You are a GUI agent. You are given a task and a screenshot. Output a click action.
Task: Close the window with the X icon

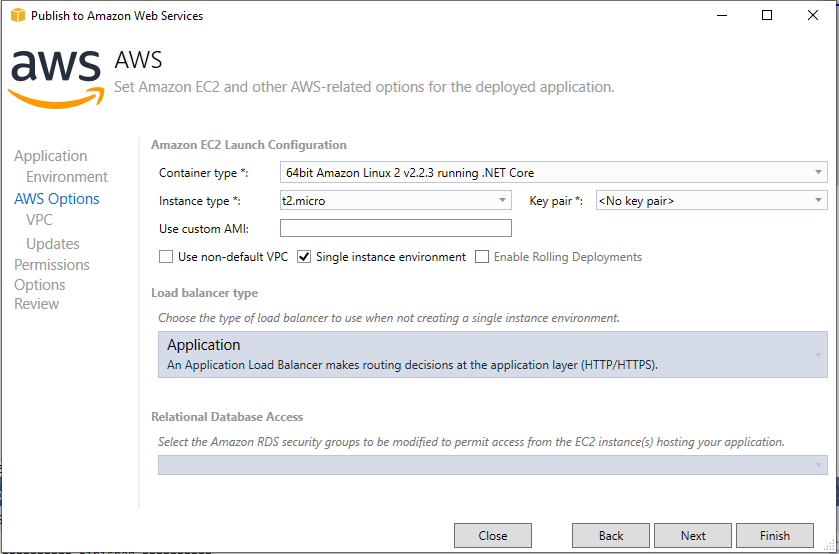point(813,15)
